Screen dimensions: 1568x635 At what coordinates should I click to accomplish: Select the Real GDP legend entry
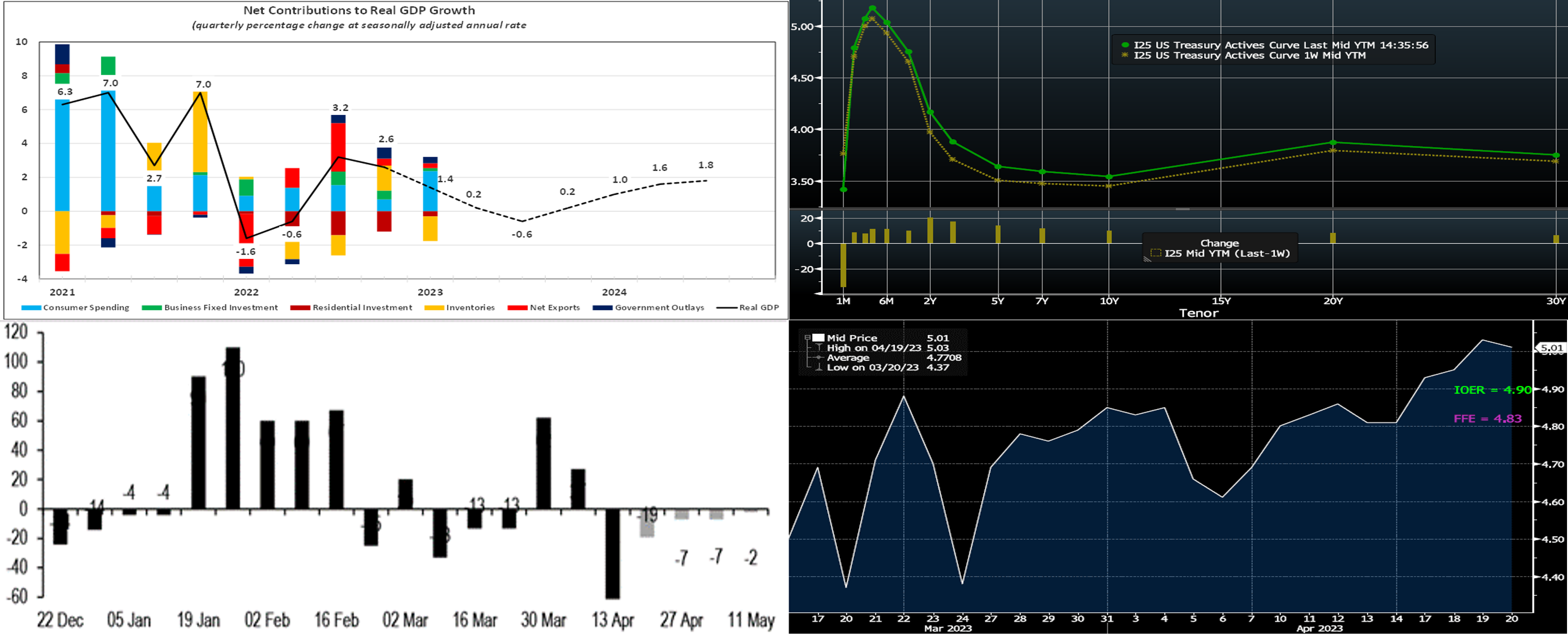coord(758,307)
